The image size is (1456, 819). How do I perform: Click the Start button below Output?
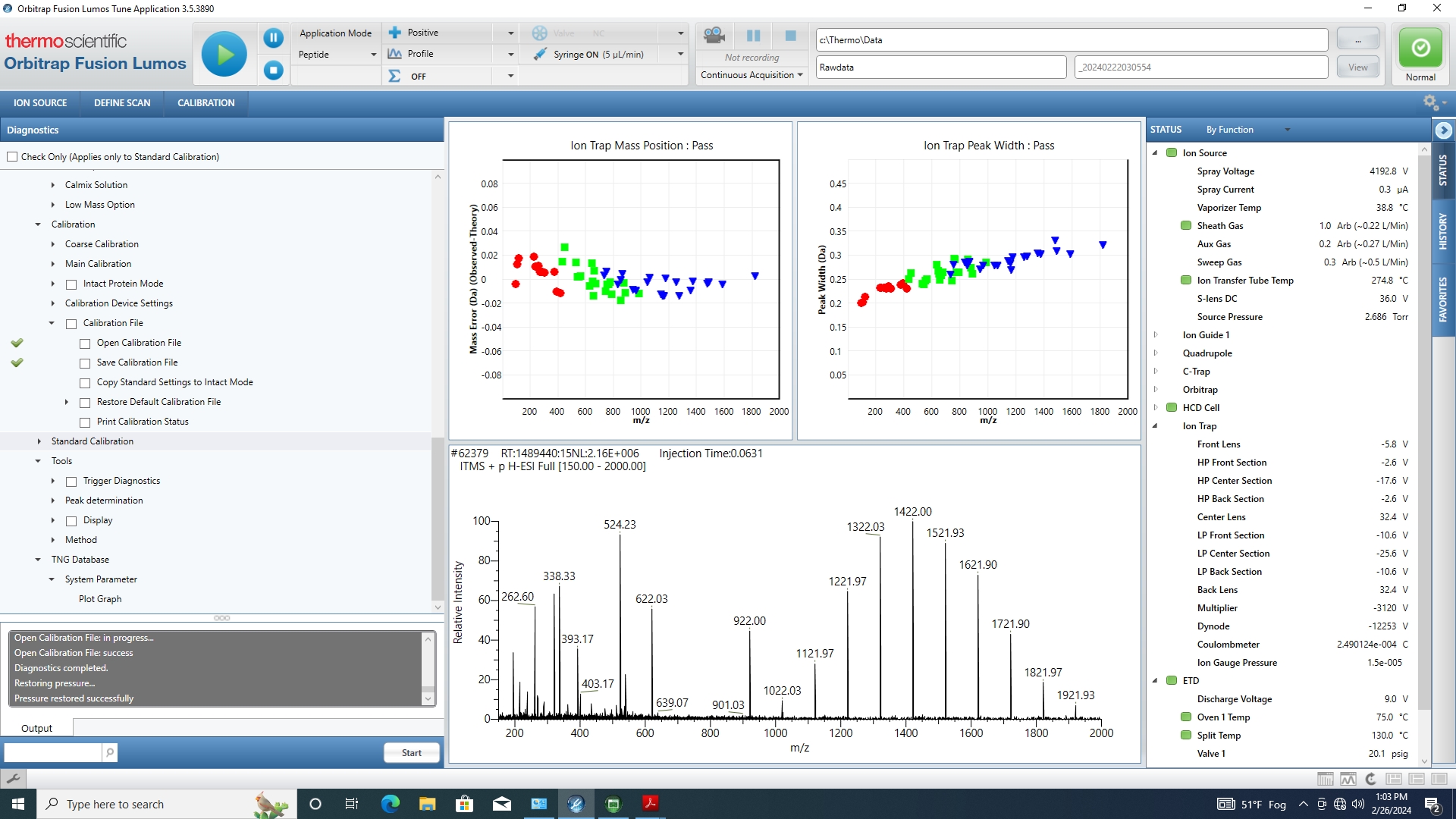point(411,752)
